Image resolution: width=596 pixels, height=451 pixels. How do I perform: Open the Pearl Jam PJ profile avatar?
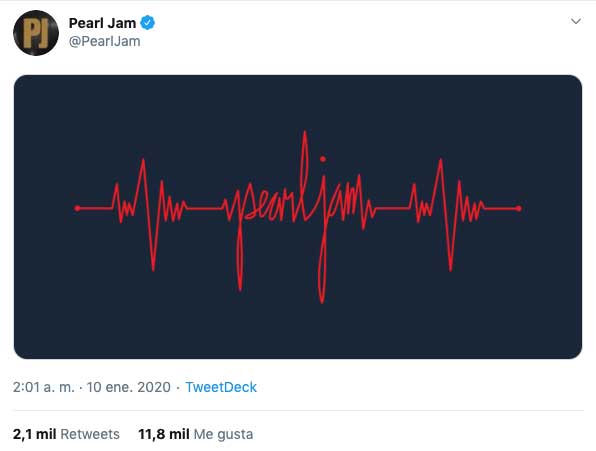(x=36, y=33)
